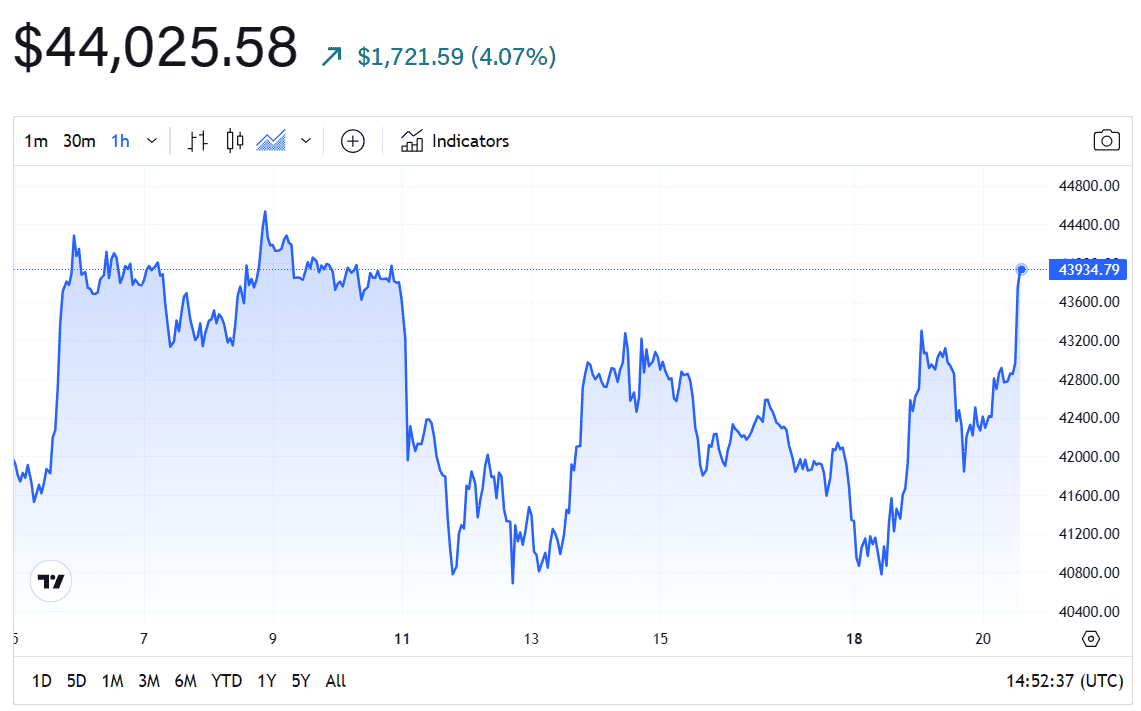Switch interval to 30m
The width and height of the screenshot is (1141, 711).
pyautogui.click(x=79, y=141)
